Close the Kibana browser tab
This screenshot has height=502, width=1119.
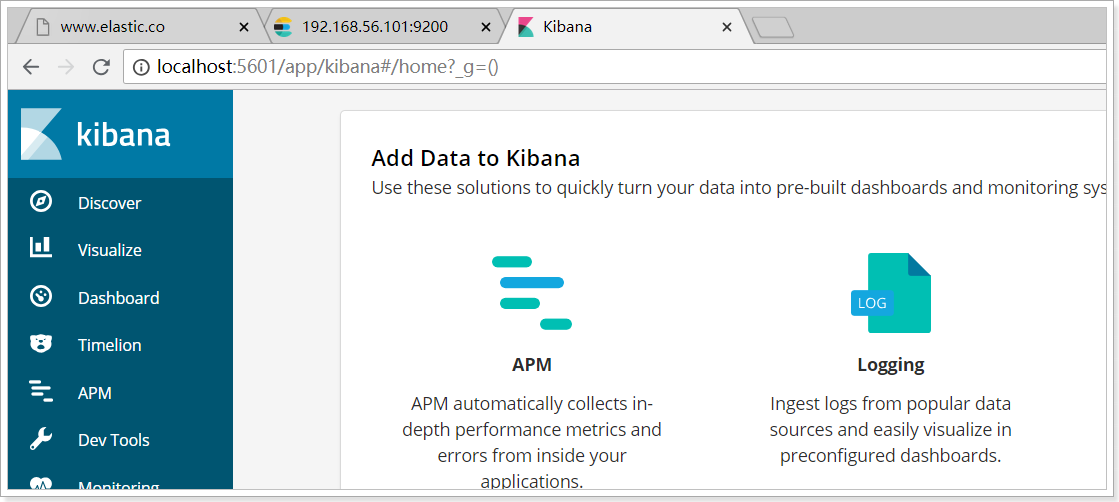click(x=727, y=27)
